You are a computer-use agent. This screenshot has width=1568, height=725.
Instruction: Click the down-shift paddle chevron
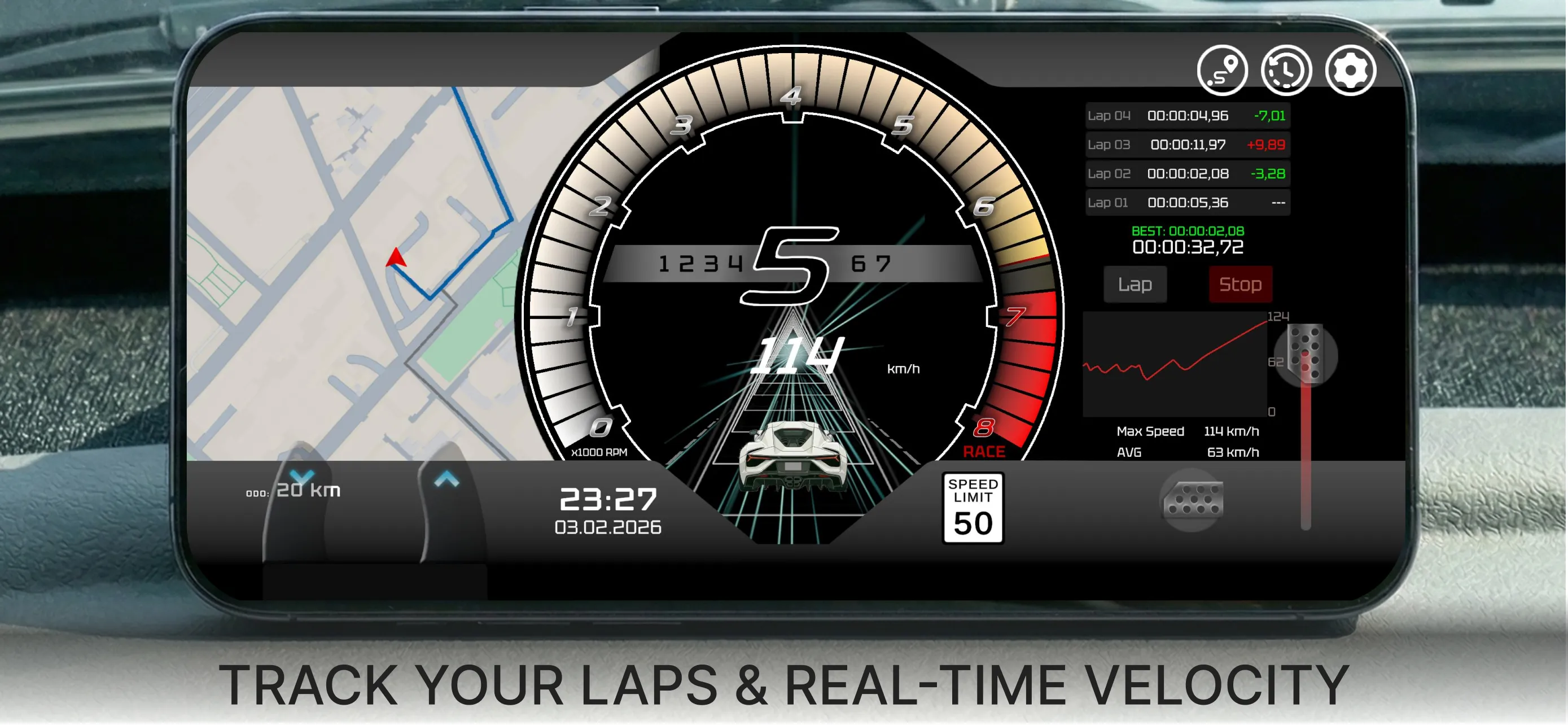[301, 475]
